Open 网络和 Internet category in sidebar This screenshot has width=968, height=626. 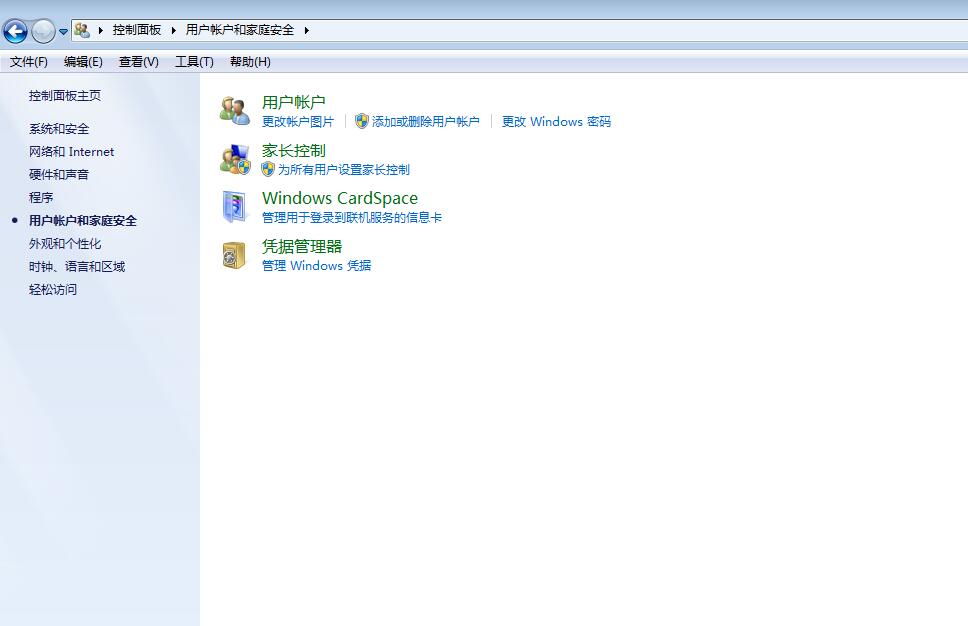(x=71, y=152)
